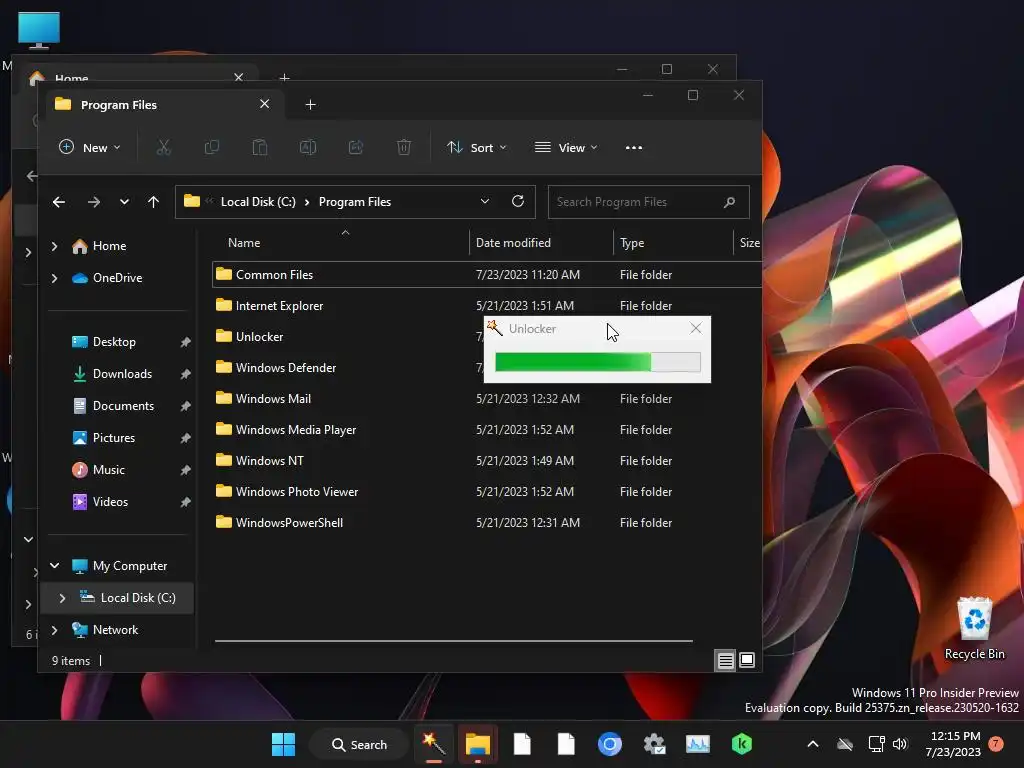Open the clock and date panel
This screenshot has width=1024, height=768.
953,744
